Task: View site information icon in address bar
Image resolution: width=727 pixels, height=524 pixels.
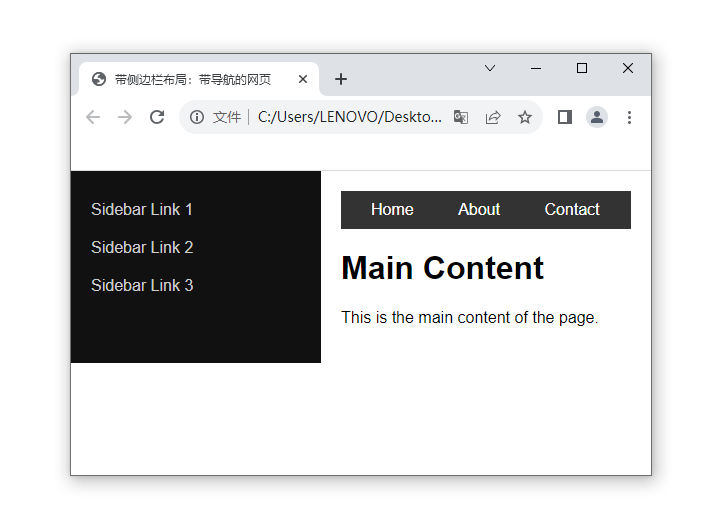Action: (x=197, y=117)
